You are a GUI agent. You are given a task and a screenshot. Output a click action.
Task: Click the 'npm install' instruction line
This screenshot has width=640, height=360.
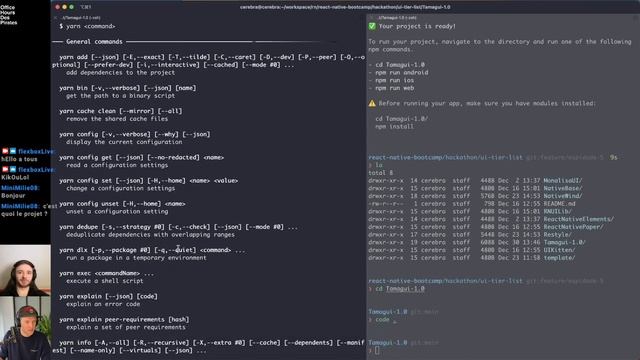coord(394,127)
